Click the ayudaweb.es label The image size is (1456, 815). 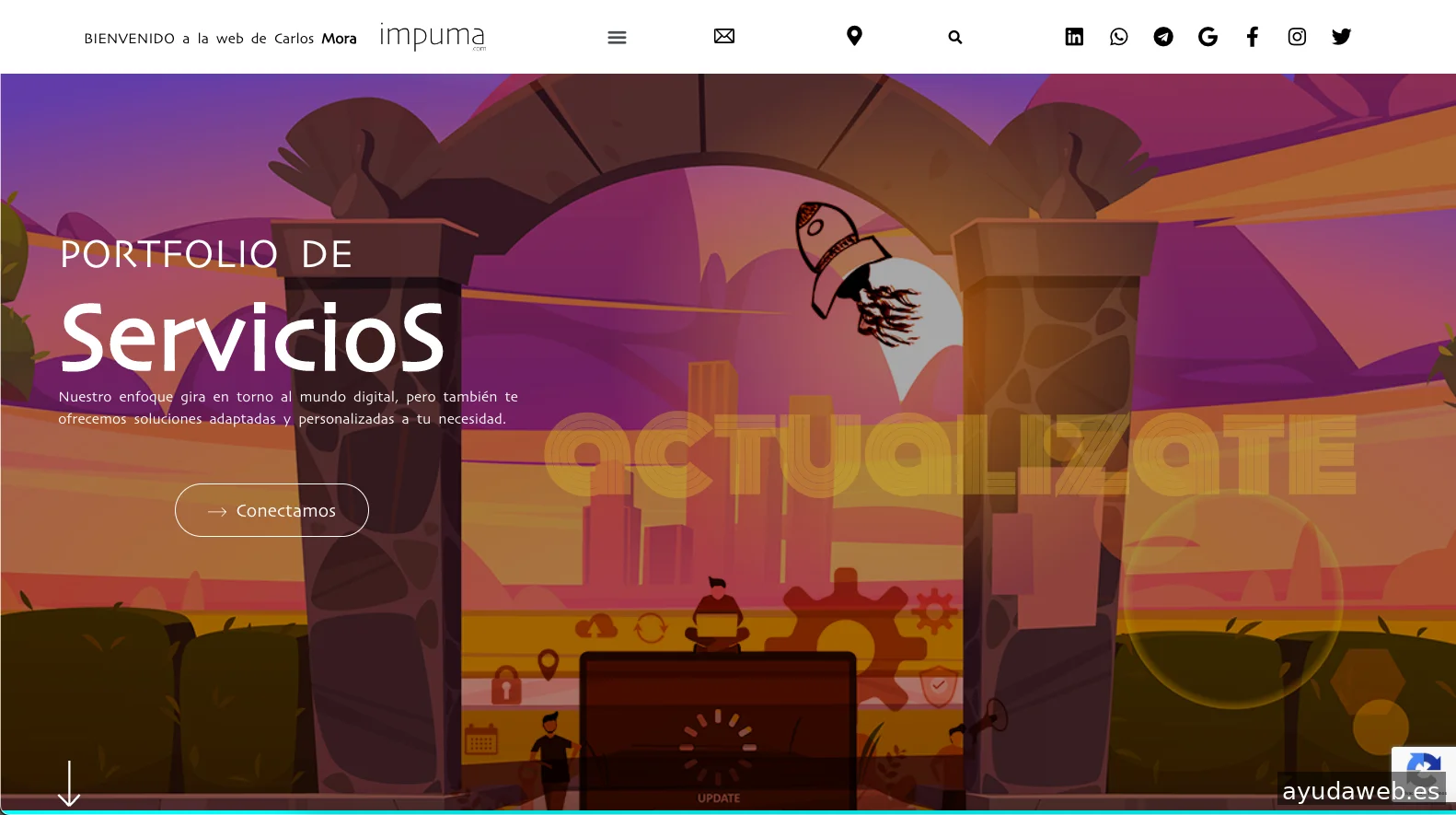coord(1359,791)
